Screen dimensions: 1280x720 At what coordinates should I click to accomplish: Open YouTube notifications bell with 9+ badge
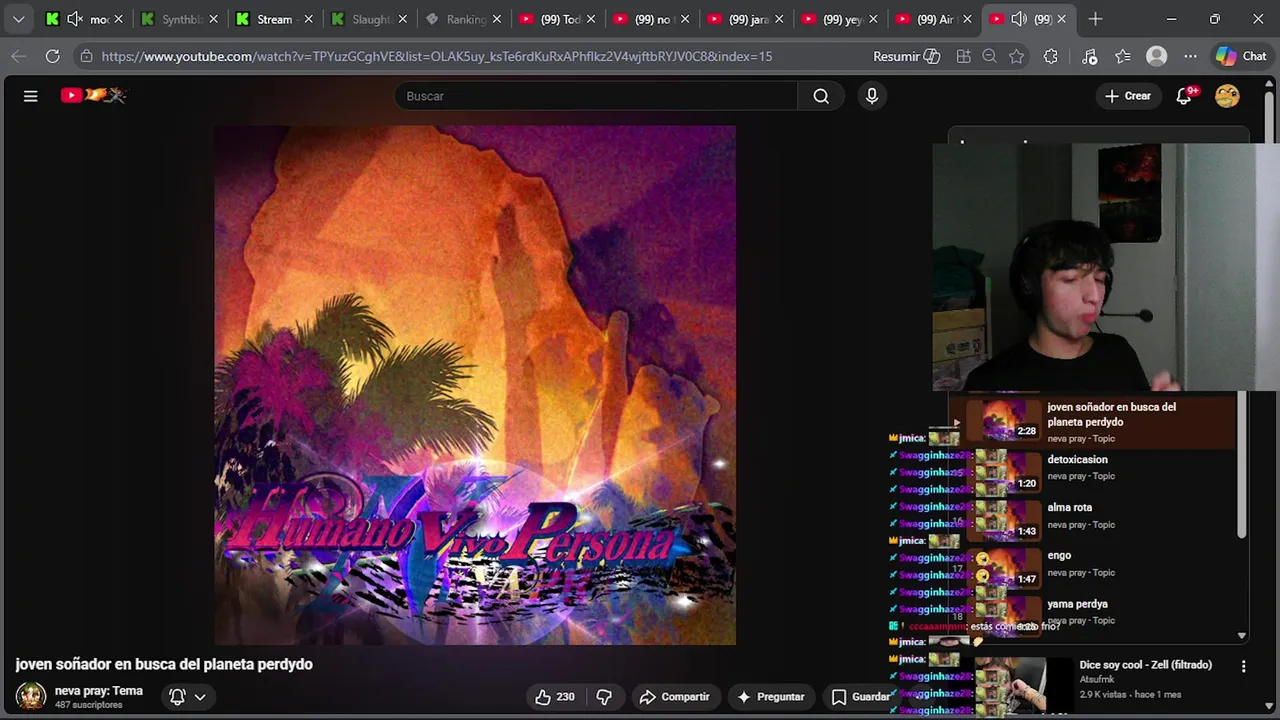click(1184, 96)
